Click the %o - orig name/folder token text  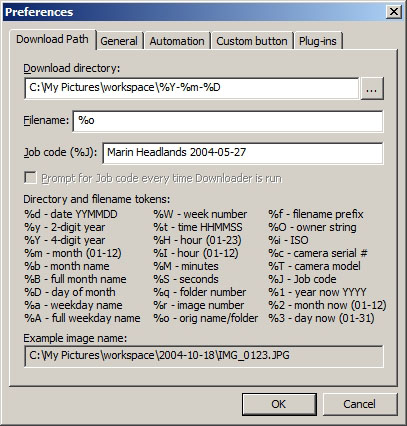click(x=206, y=318)
